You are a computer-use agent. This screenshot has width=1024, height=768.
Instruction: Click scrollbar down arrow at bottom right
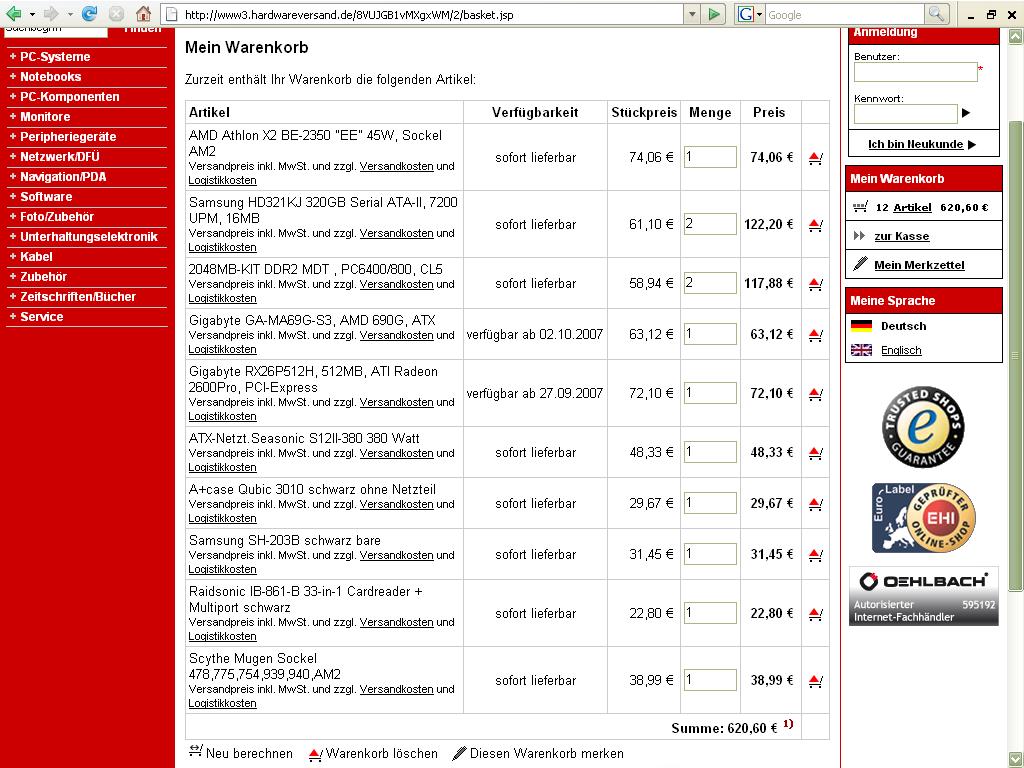click(x=1015, y=760)
